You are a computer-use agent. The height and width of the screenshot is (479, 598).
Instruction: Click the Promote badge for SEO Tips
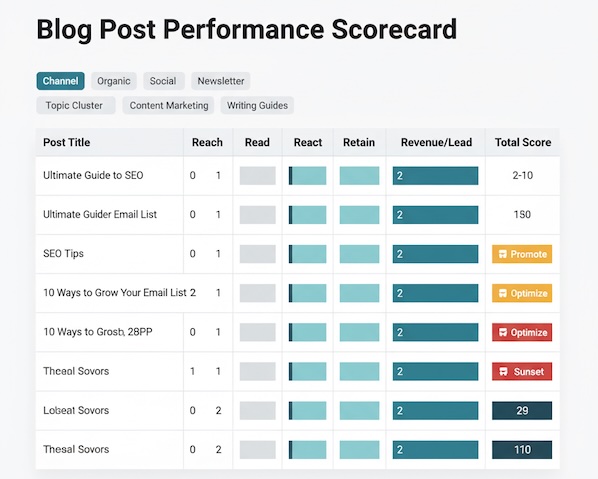coord(522,254)
